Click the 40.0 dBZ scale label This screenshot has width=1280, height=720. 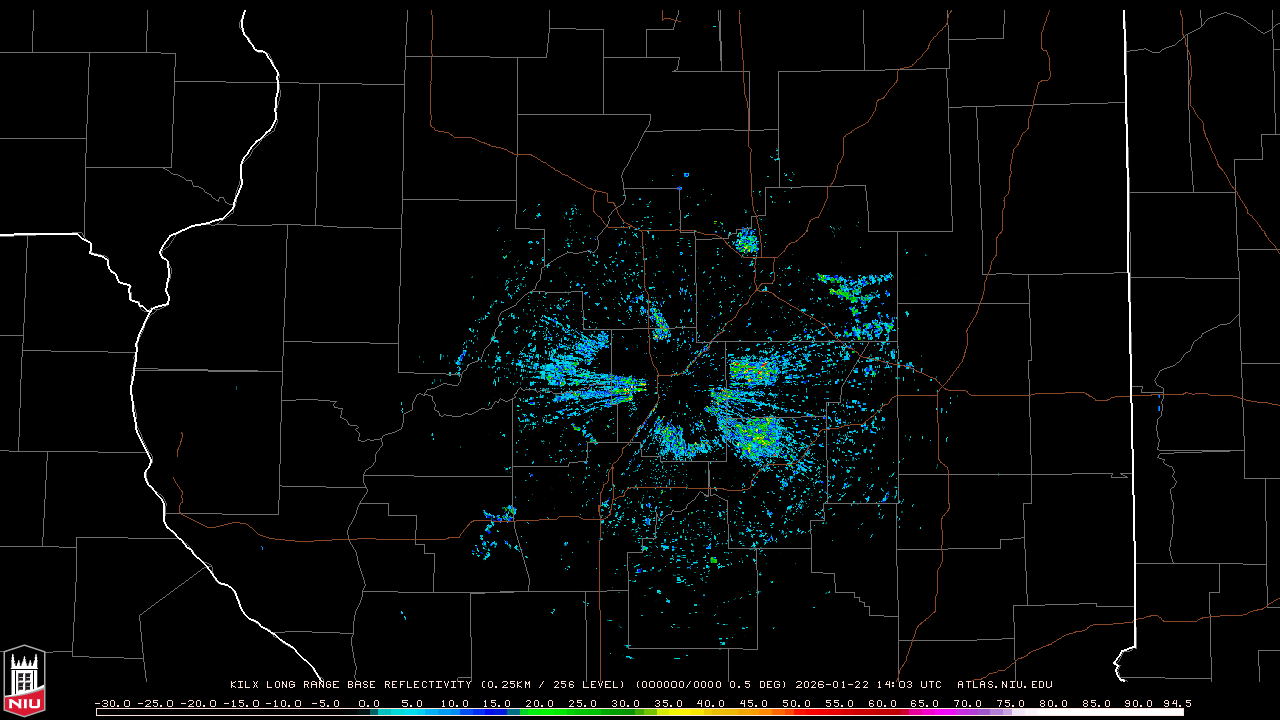[x=711, y=703]
